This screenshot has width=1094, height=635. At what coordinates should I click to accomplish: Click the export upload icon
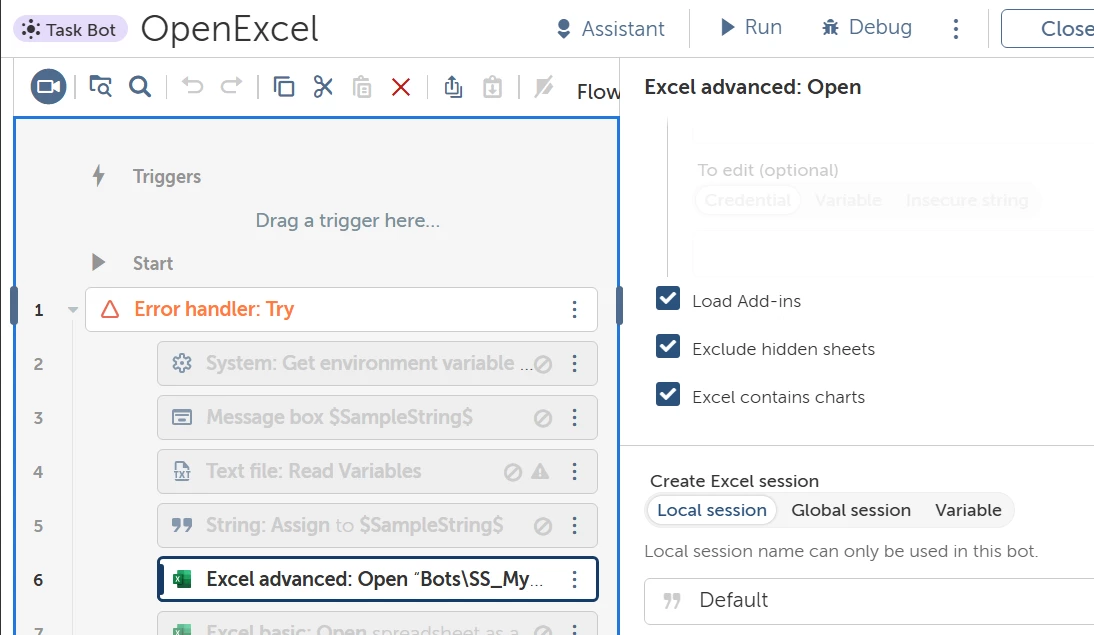coord(453,87)
